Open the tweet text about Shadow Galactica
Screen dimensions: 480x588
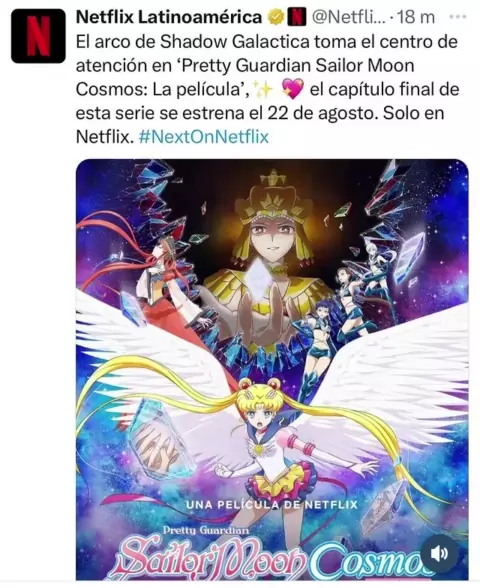[267, 90]
